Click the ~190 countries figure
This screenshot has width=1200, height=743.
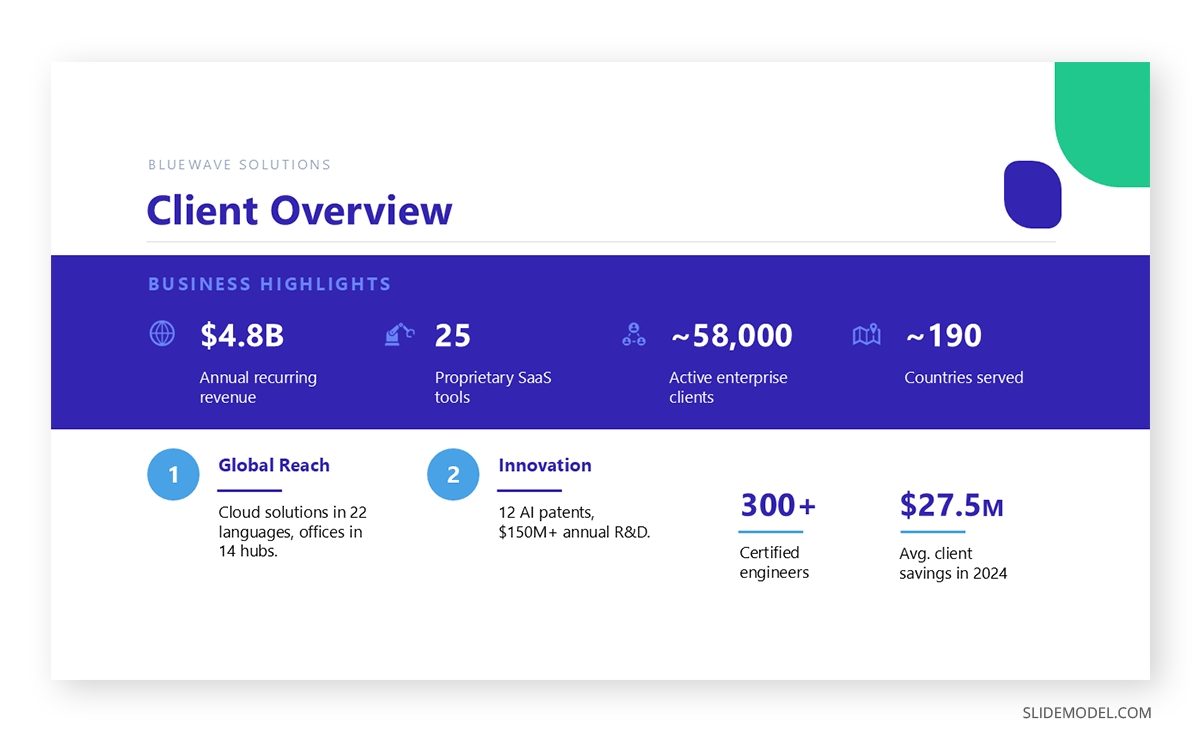pyautogui.click(x=944, y=335)
